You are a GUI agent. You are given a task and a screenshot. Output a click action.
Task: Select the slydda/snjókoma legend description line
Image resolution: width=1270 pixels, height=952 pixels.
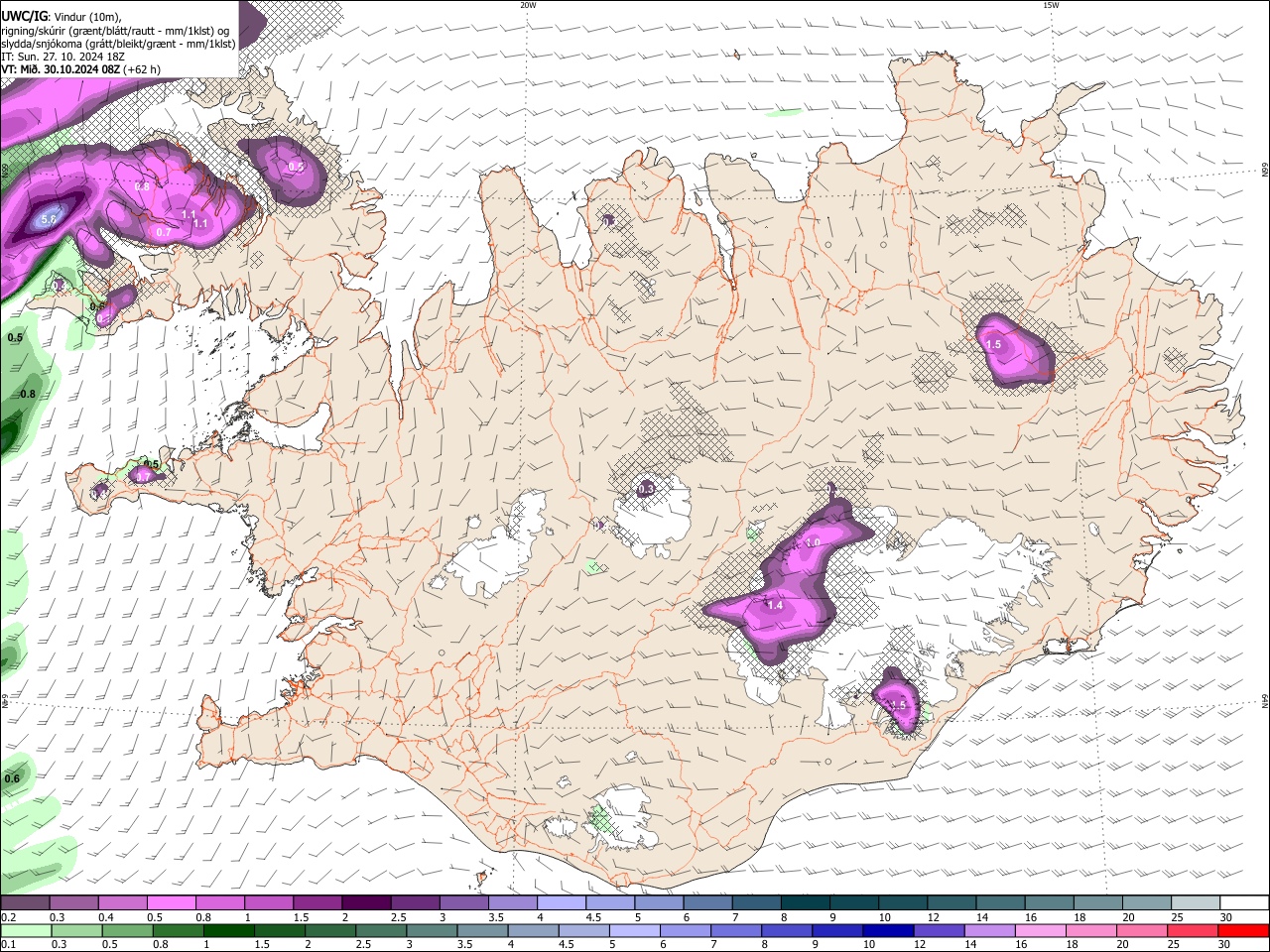118,44
